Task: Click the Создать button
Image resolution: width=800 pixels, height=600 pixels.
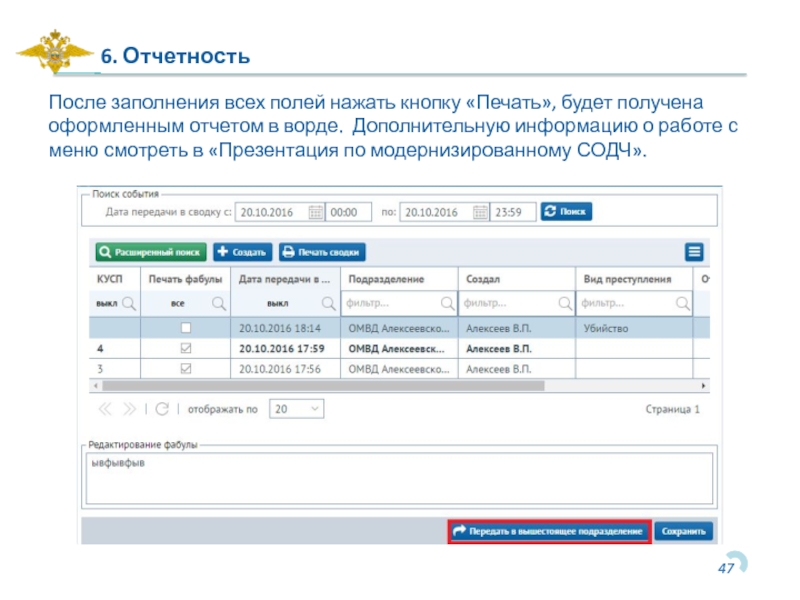Action: (x=242, y=252)
